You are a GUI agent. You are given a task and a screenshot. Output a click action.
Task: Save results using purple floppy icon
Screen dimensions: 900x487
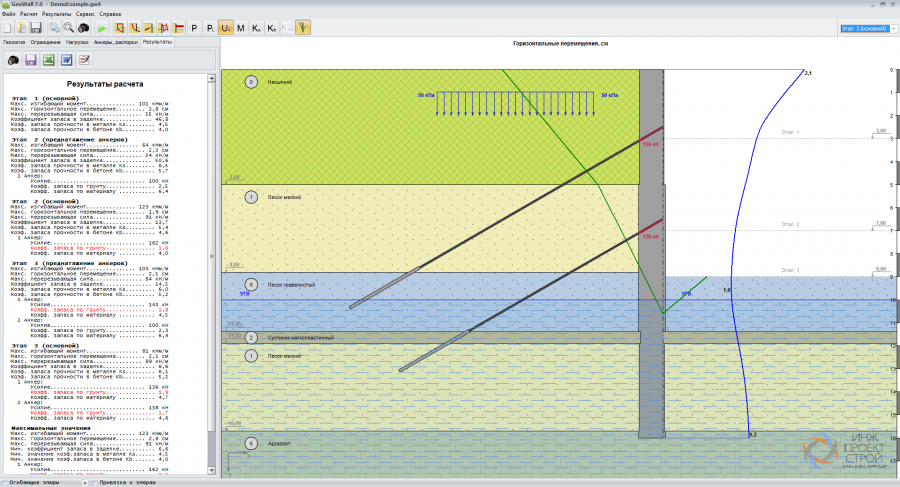pos(31,60)
